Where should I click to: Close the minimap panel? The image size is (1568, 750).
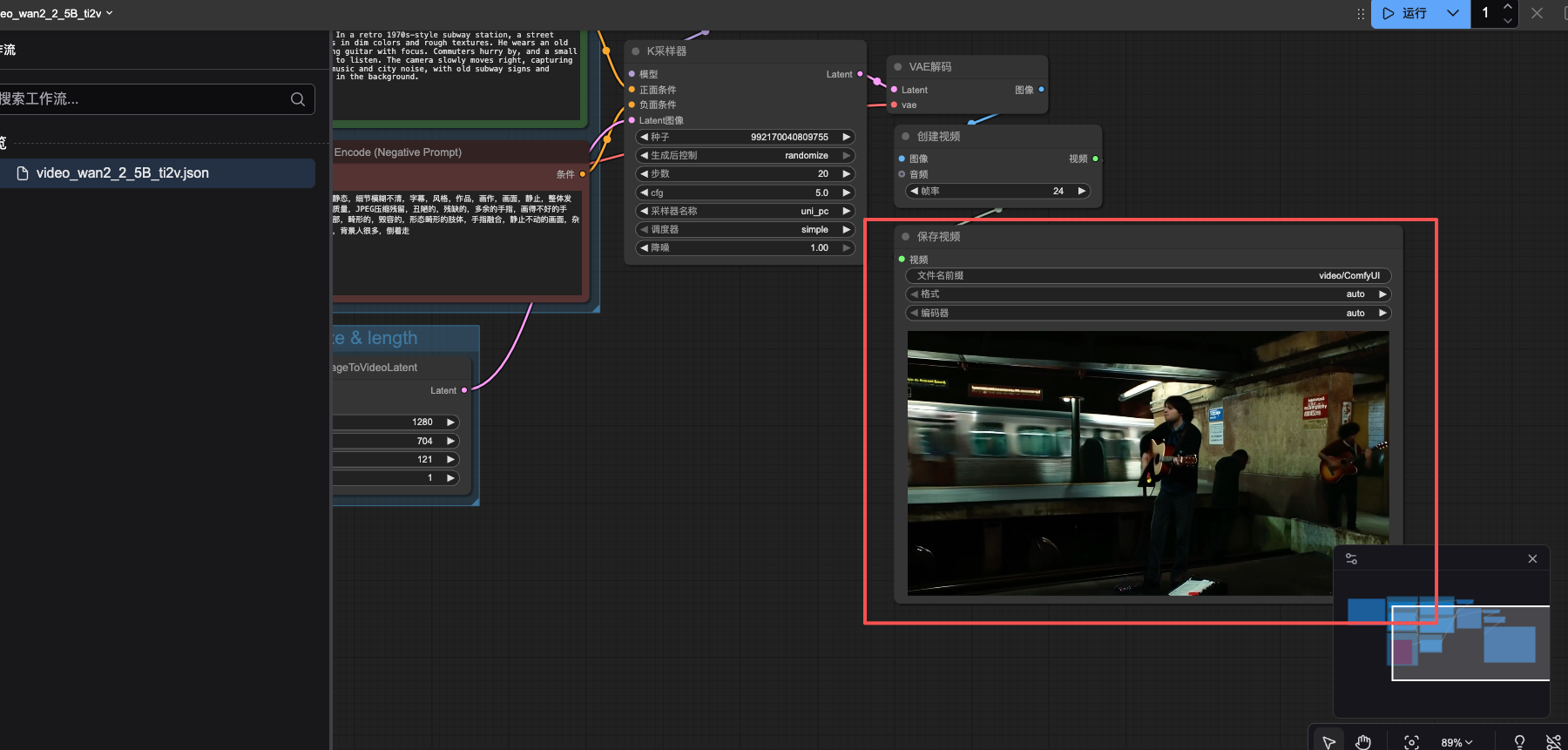coord(1532,559)
